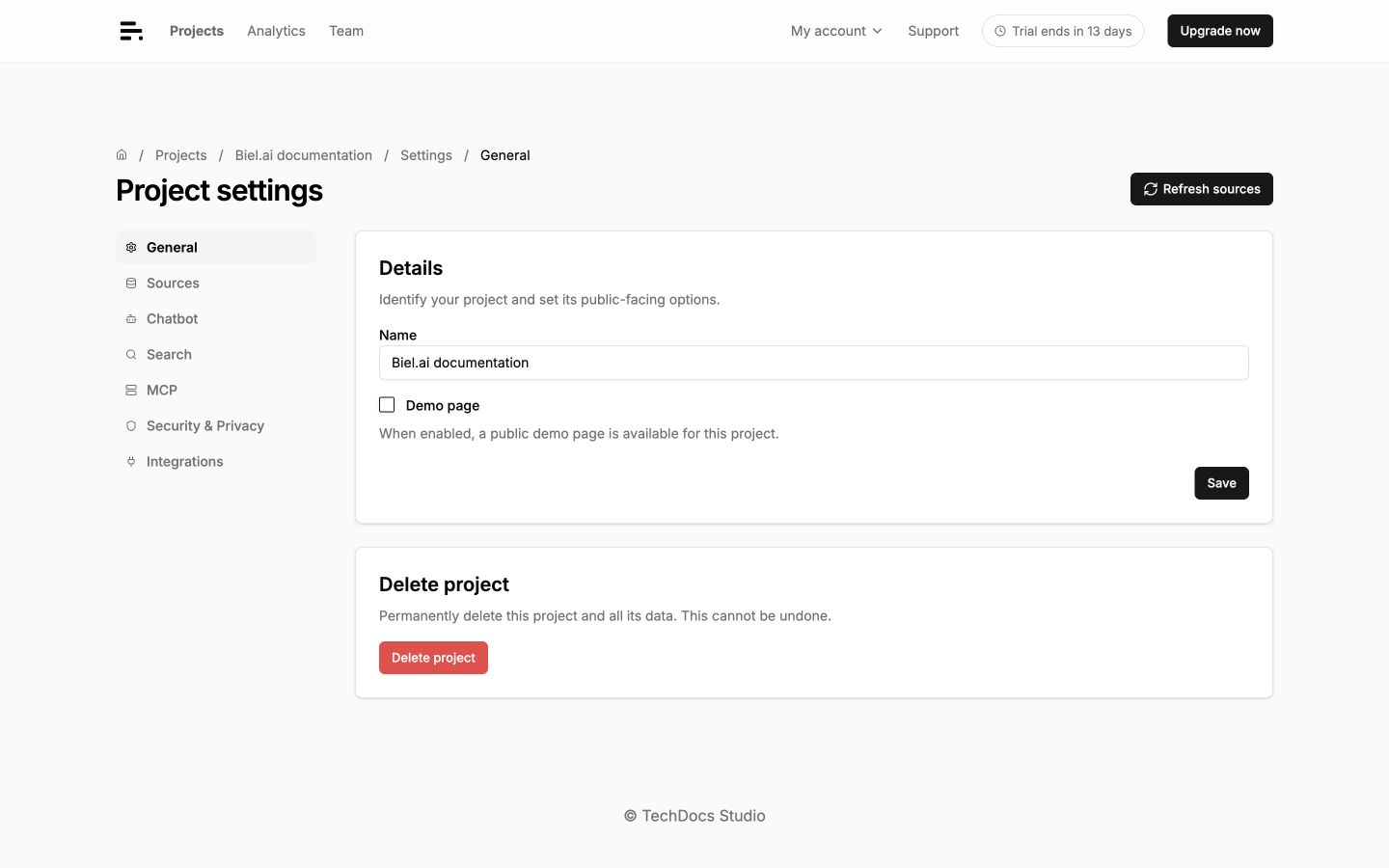Click the plug icon beside Integrations

tap(131, 461)
